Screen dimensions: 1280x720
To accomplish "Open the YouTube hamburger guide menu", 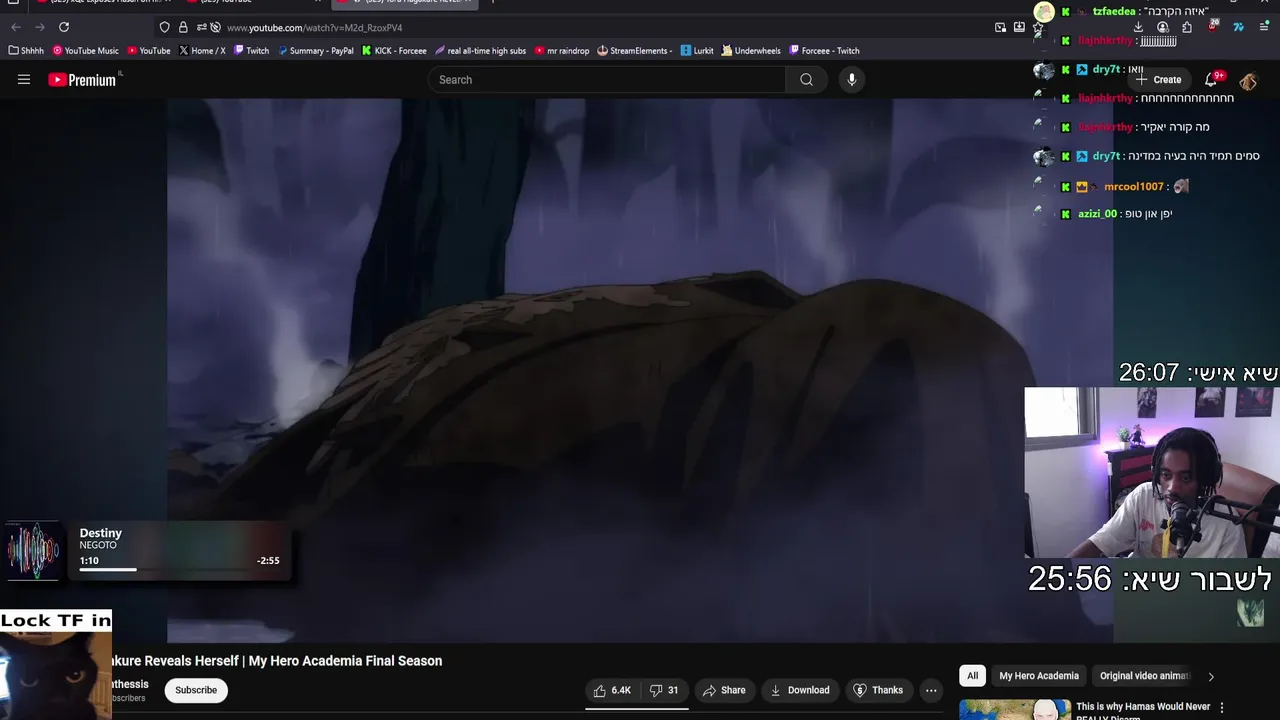I will (x=24, y=80).
